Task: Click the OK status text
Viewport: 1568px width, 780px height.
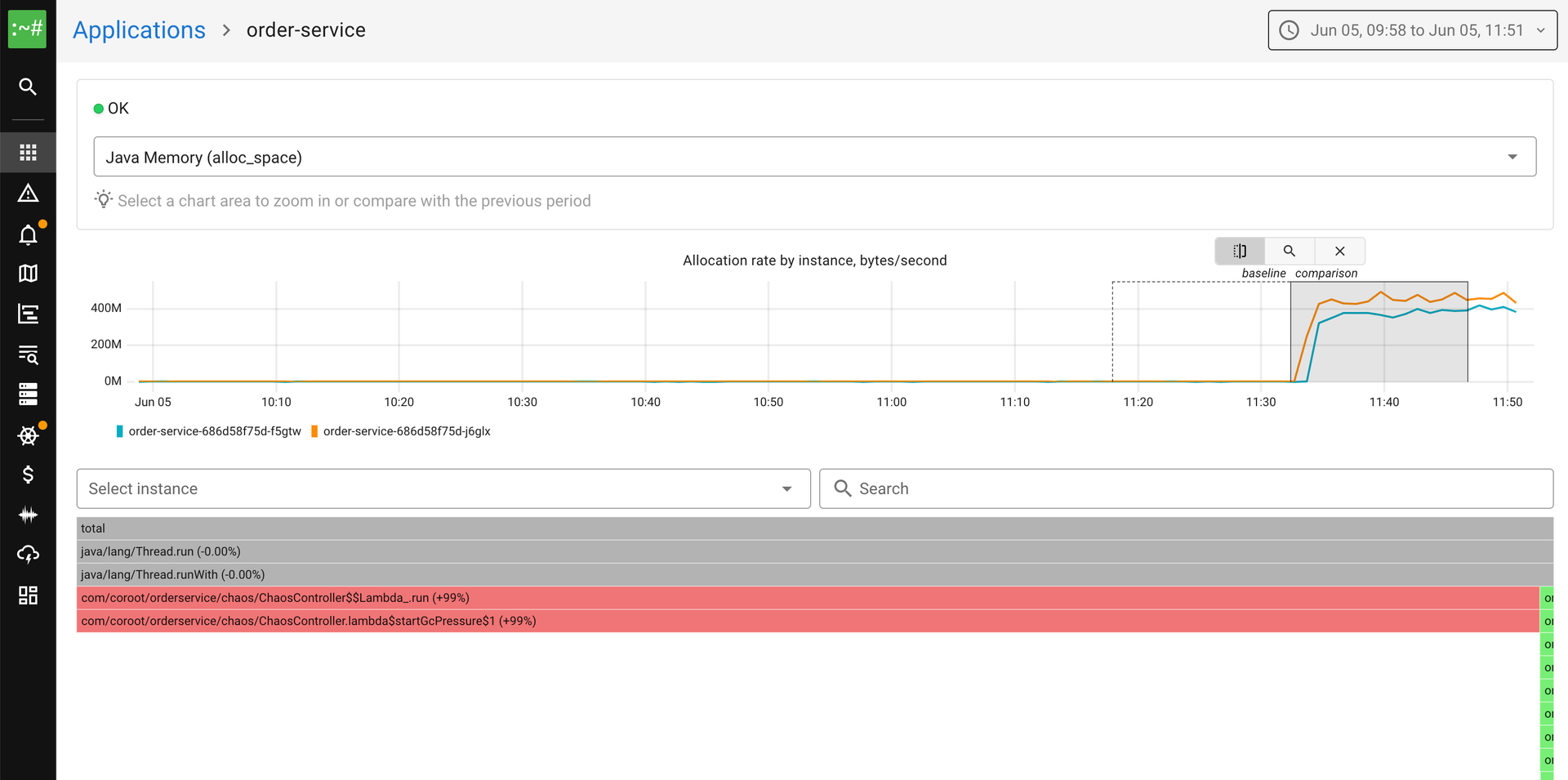Action: click(118, 109)
